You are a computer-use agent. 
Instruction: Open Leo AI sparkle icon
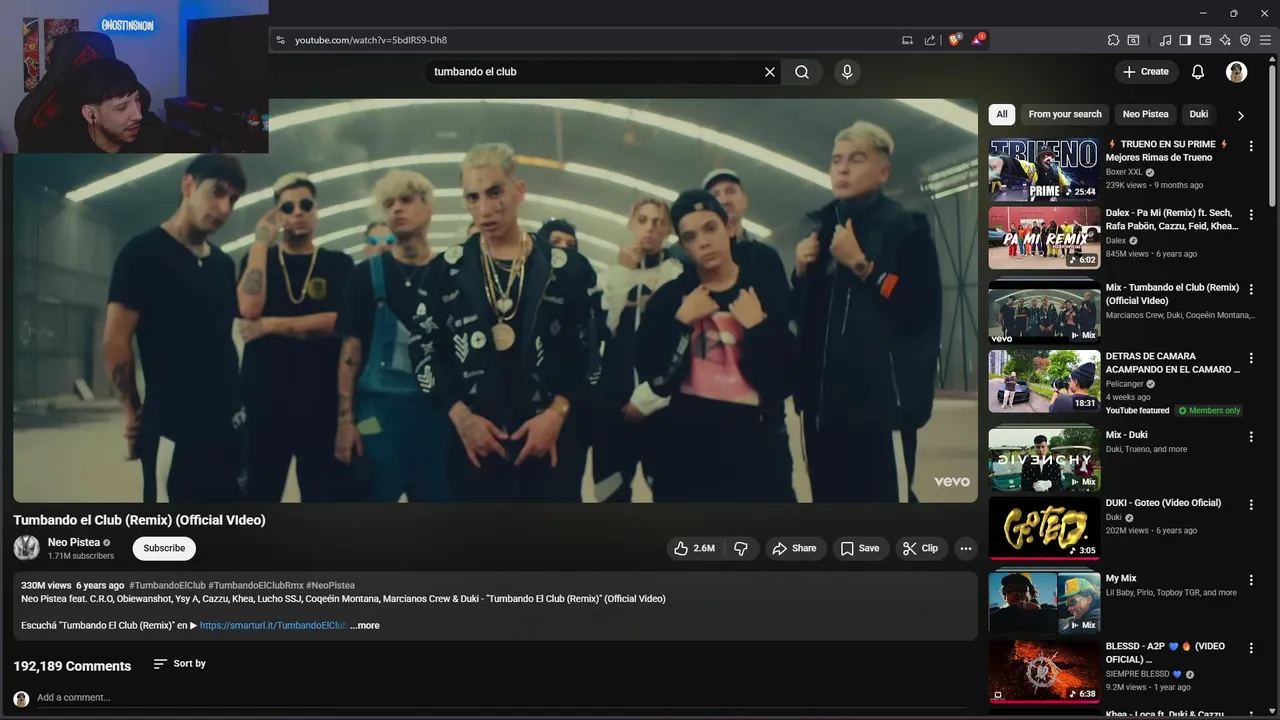[x=1225, y=40]
